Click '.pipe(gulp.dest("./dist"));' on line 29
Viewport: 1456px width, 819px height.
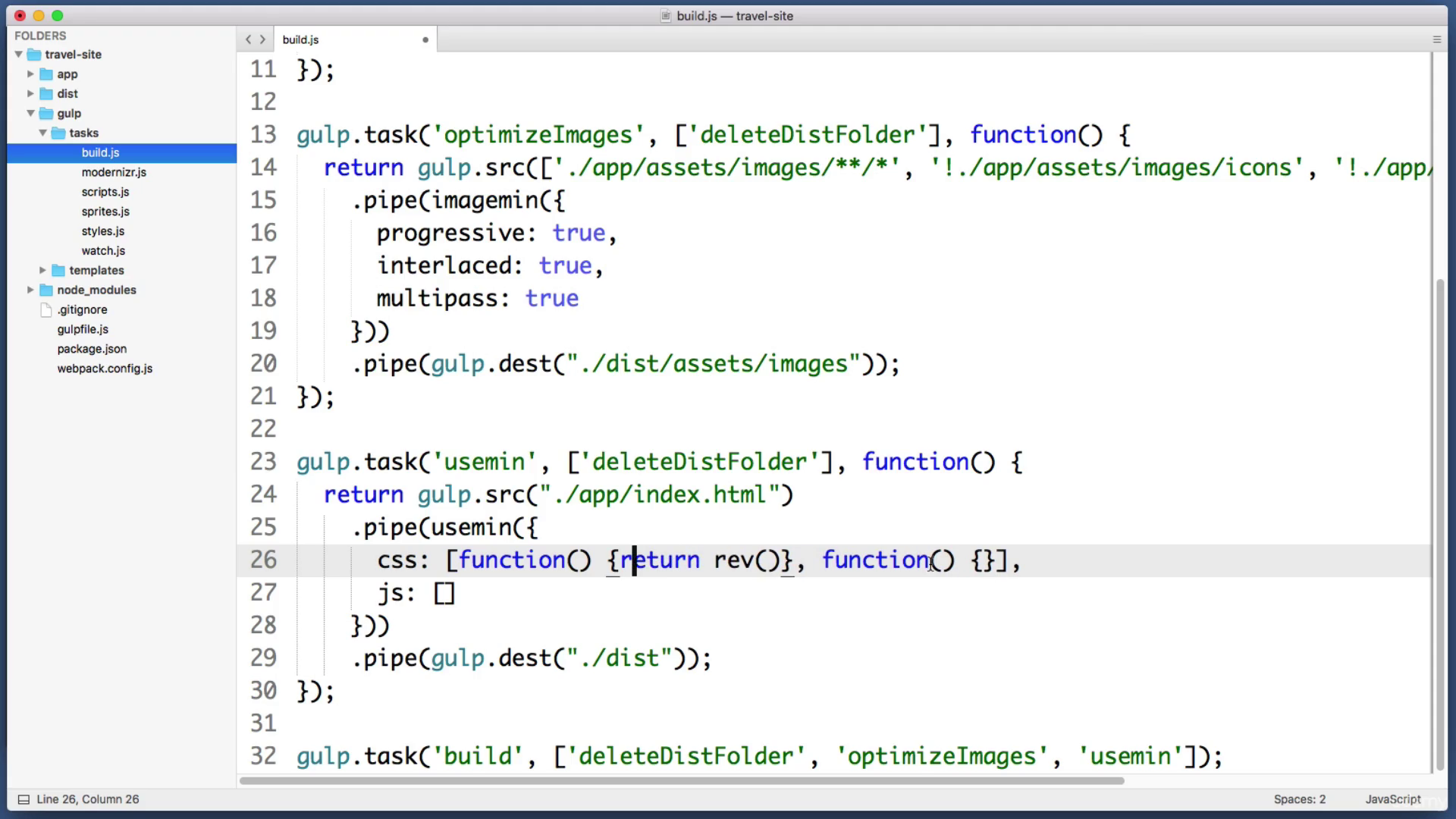coord(532,658)
